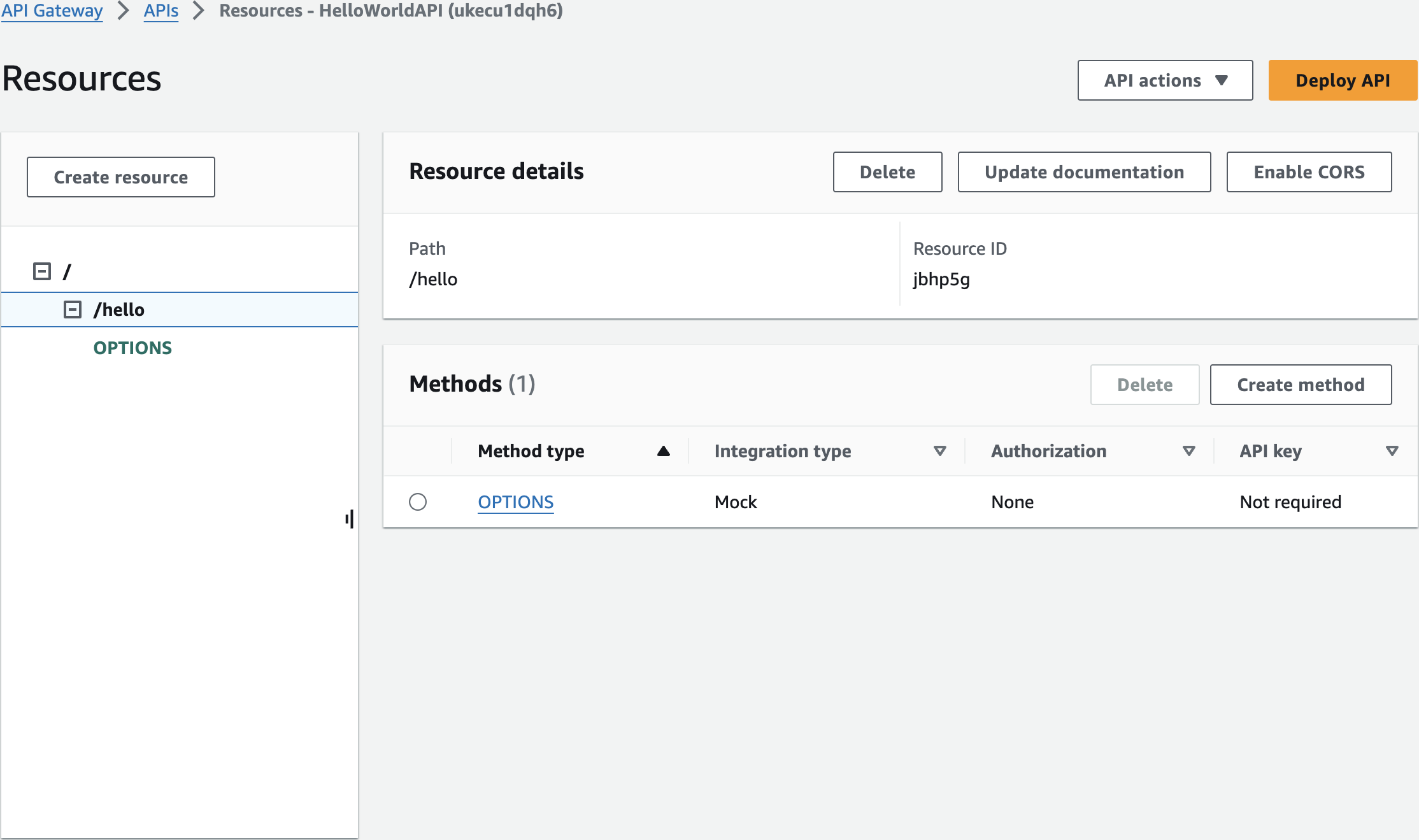Sort by Method type ascending arrow
1419x840 pixels.
(663, 451)
